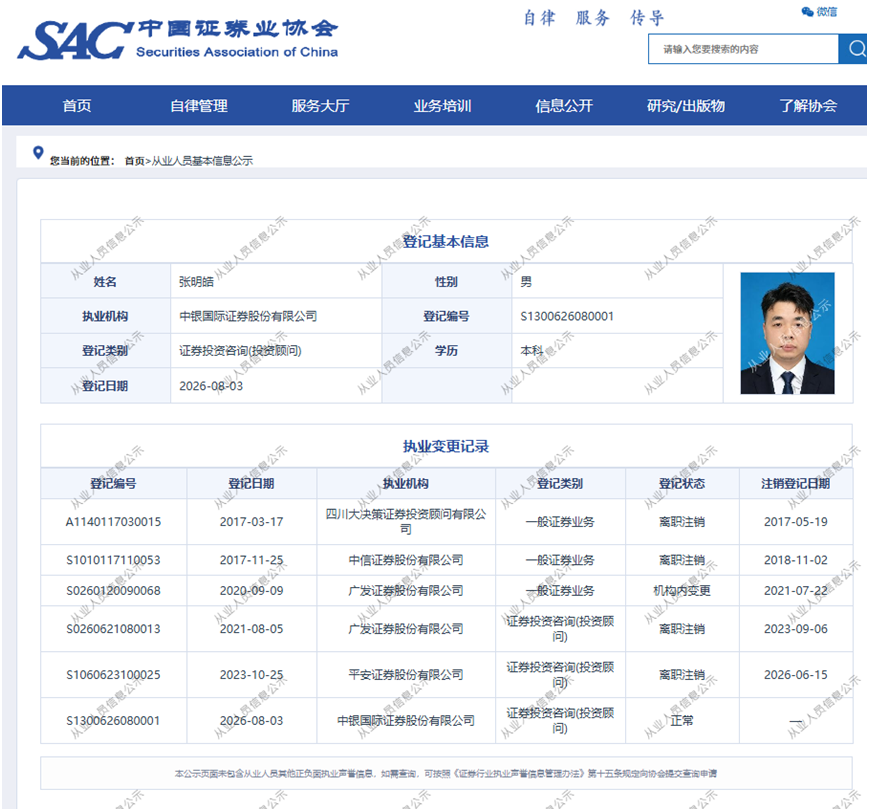Select record number S0260621080013
The height and width of the screenshot is (811, 869).
pos(113,629)
